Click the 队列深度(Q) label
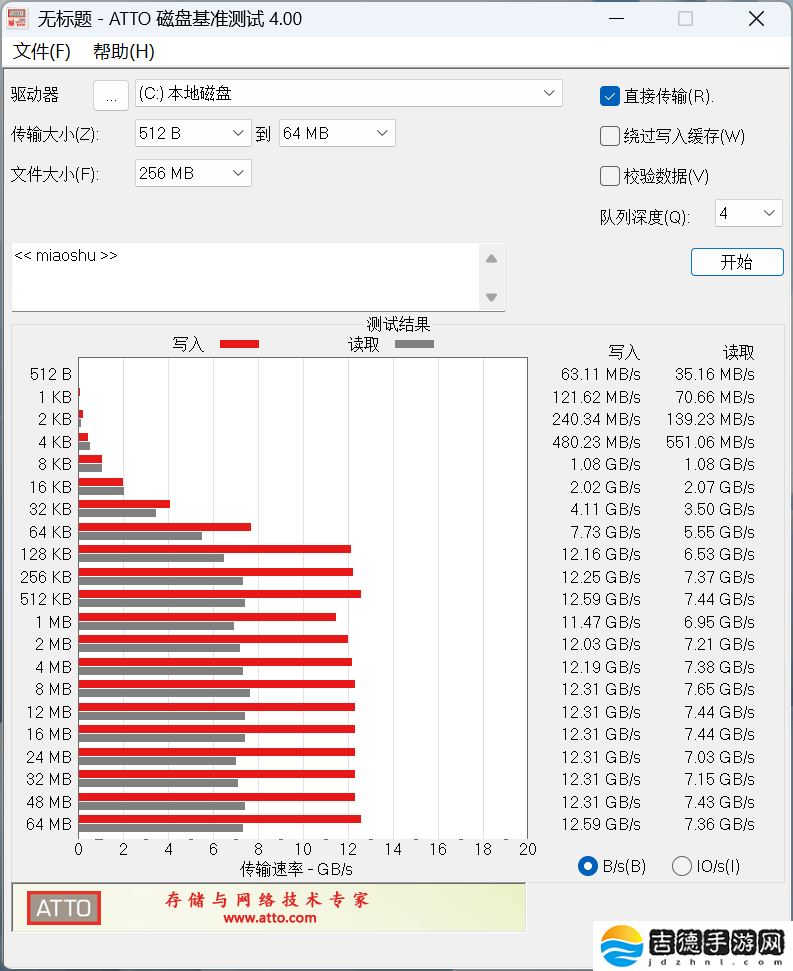This screenshot has width=793, height=971. 644,217
